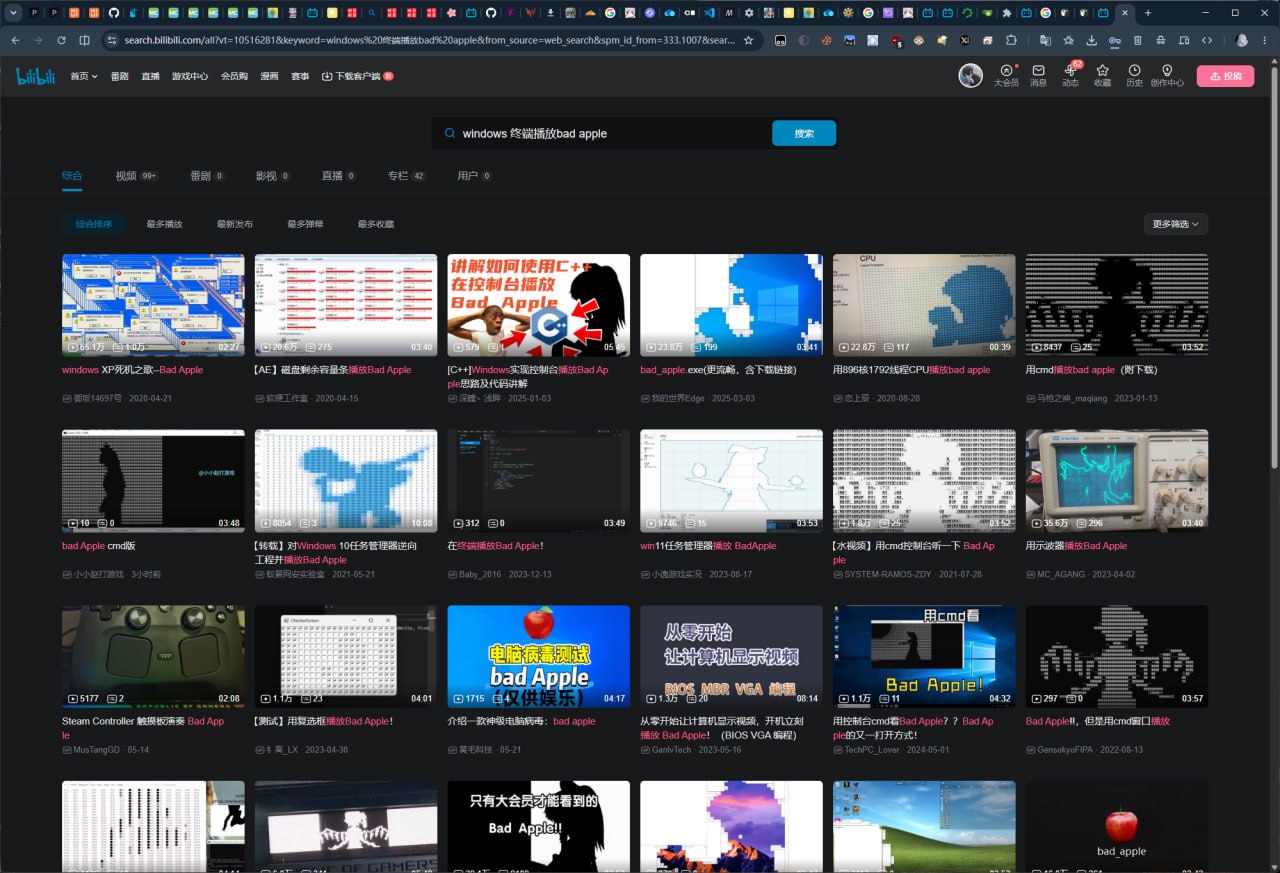1280x873 pixels.
Task: Sort results by 最新发布
Action: coord(235,224)
